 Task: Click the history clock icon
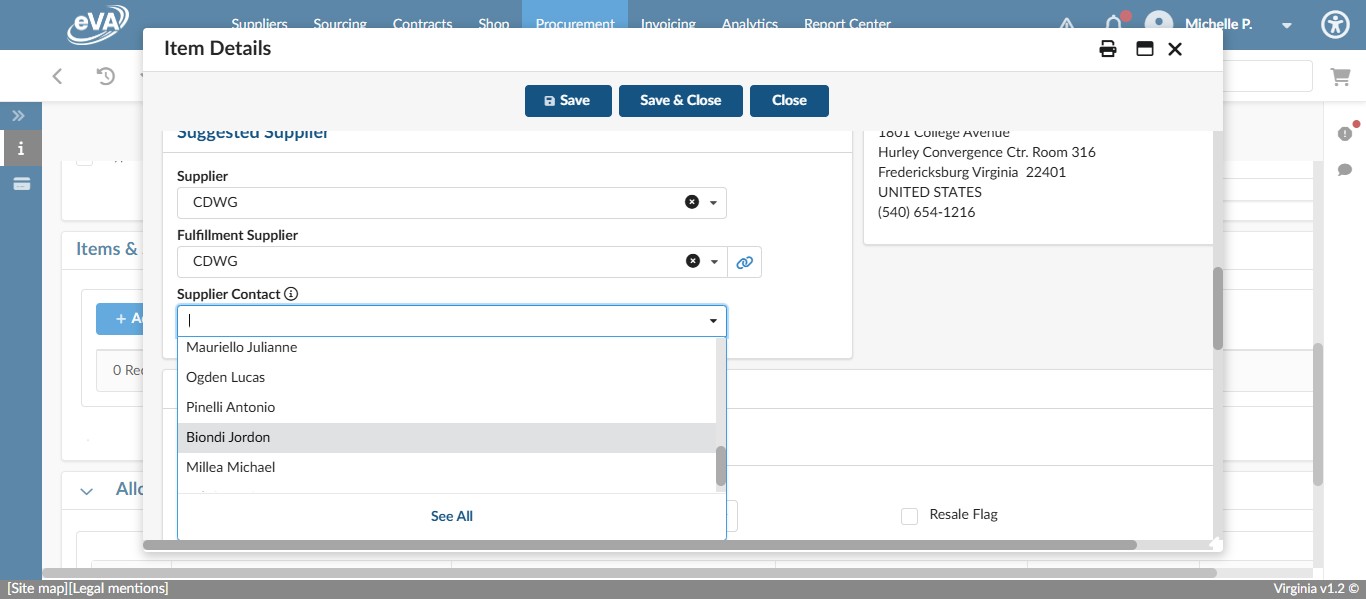[x=106, y=76]
